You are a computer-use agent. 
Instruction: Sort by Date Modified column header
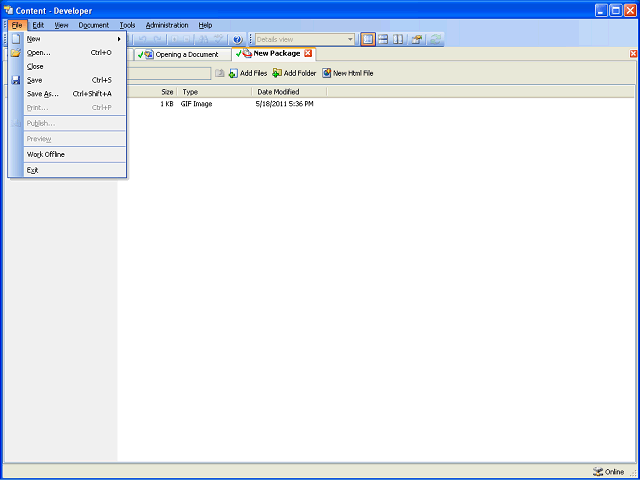(289, 92)
